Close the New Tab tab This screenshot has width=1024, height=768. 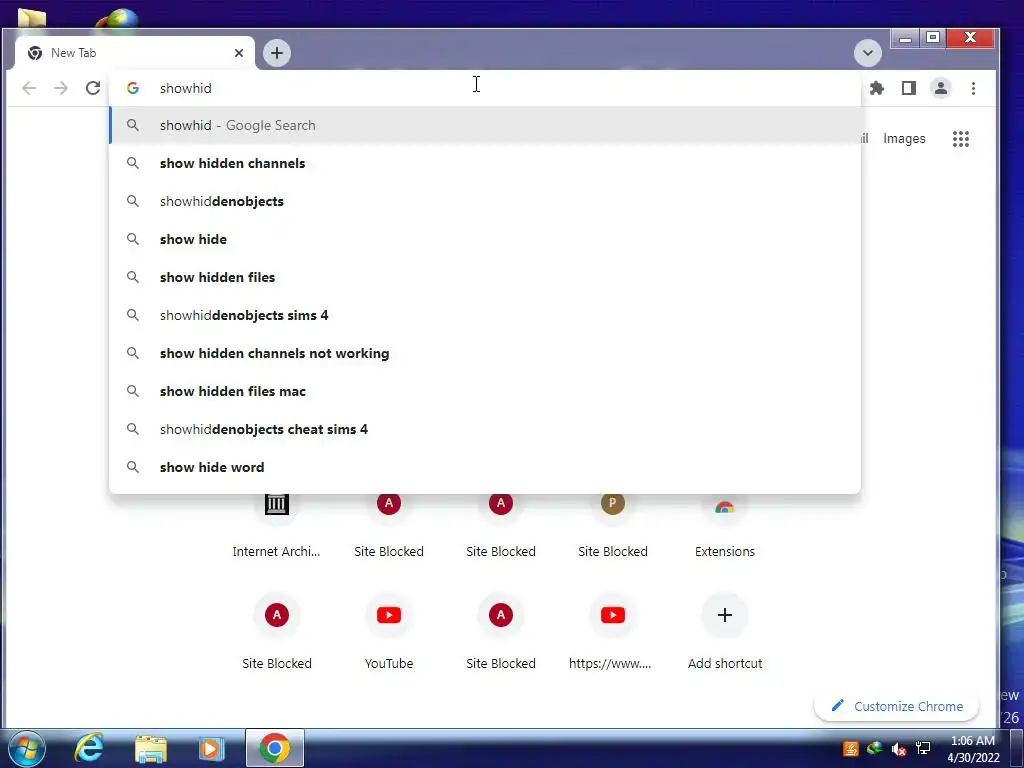[239, 53]
